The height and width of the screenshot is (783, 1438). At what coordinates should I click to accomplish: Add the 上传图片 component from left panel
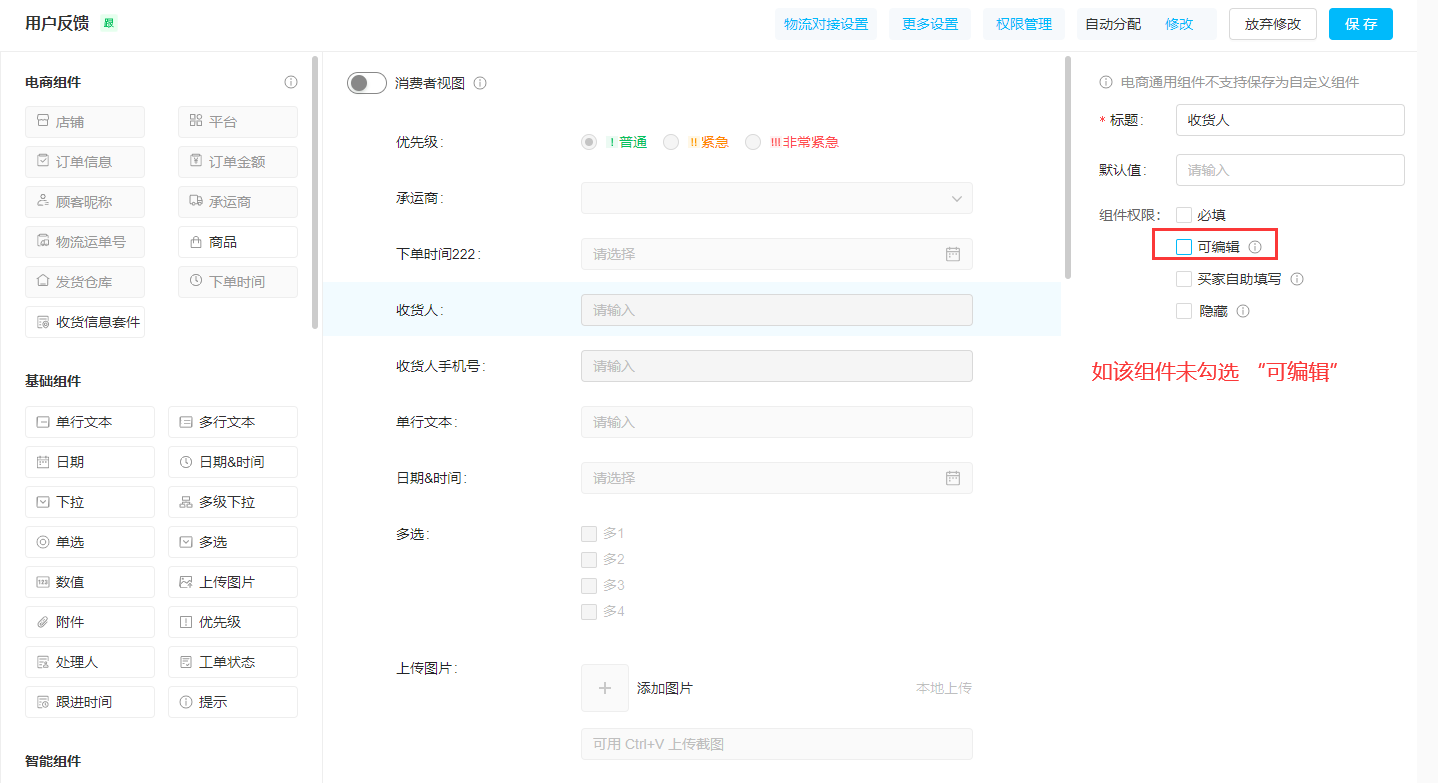point(233,582)
